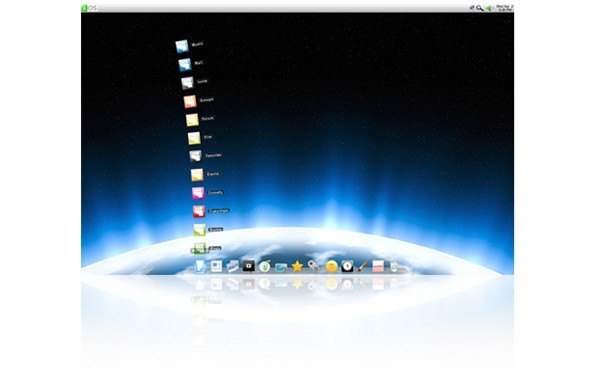Click the green volume speaker icon
Viewport: 600px width, 387px height.
click(489, 8)
